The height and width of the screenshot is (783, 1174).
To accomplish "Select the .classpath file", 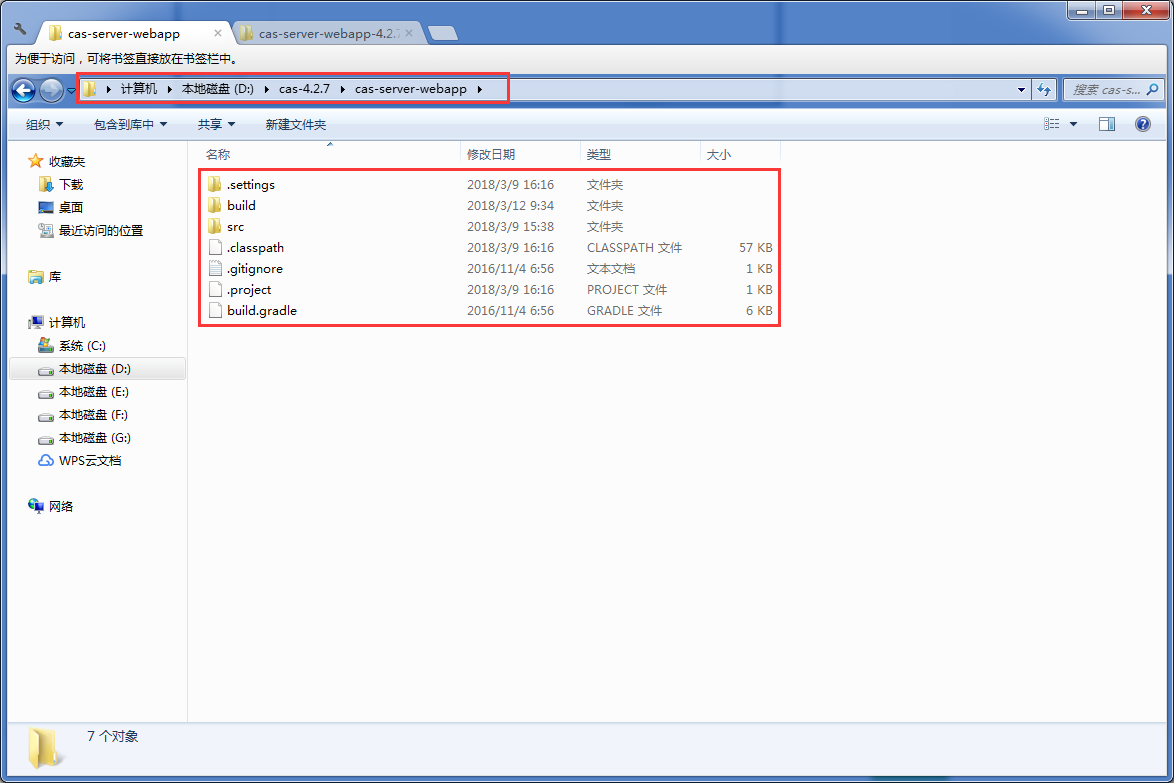I will pos(255,247).
